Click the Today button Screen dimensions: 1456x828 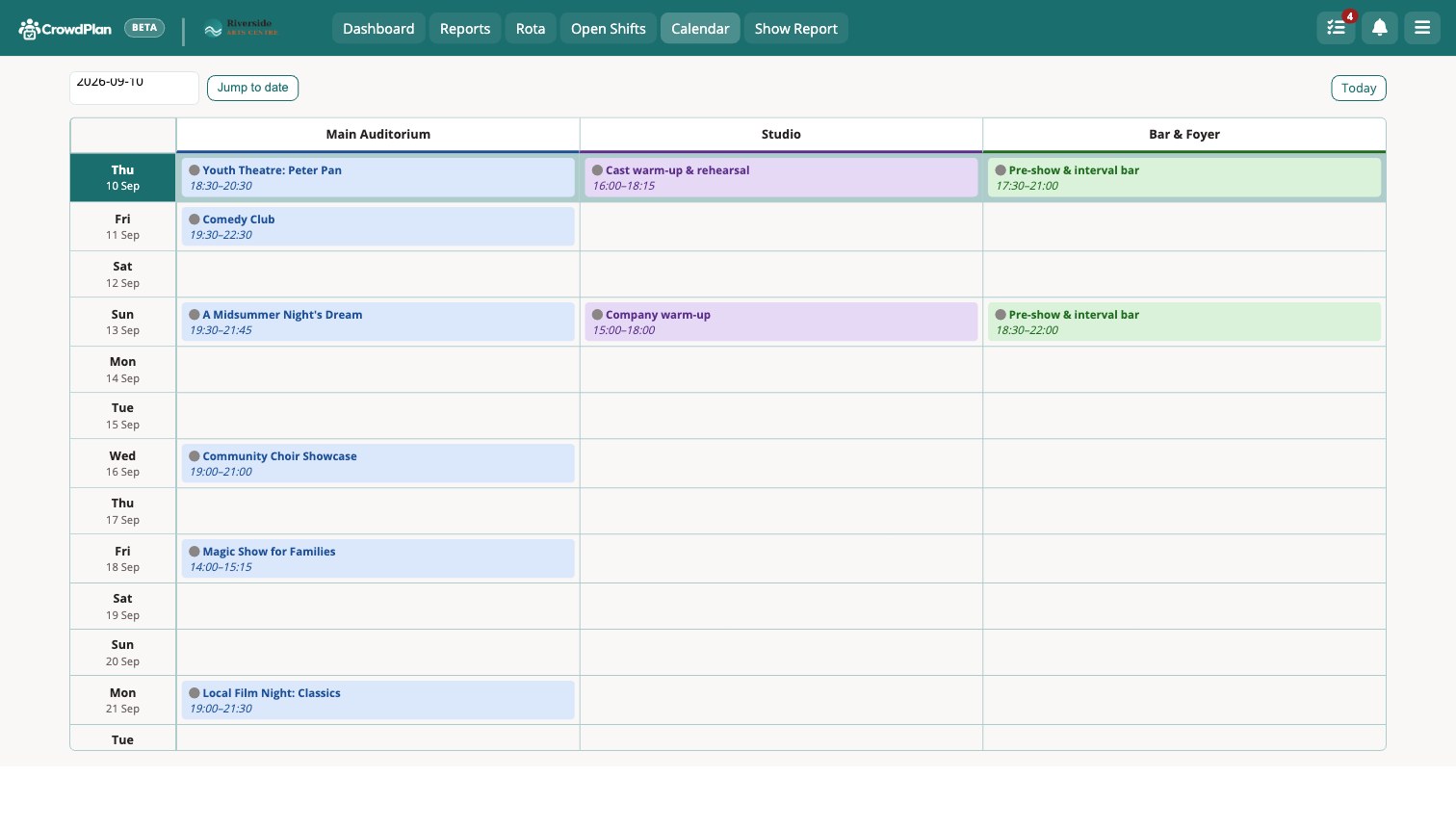(1359, 88)
